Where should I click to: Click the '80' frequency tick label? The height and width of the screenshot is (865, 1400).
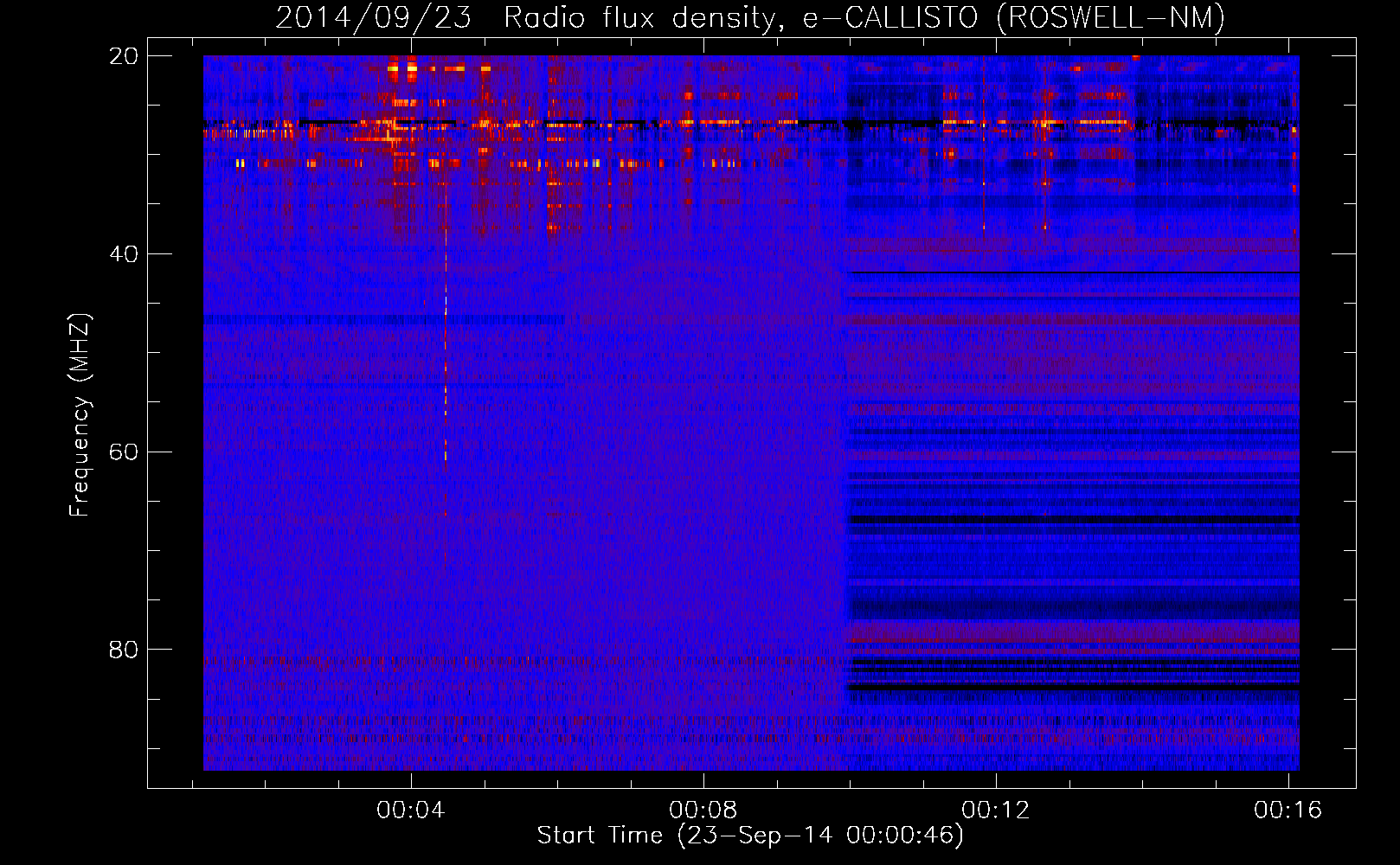124,650
